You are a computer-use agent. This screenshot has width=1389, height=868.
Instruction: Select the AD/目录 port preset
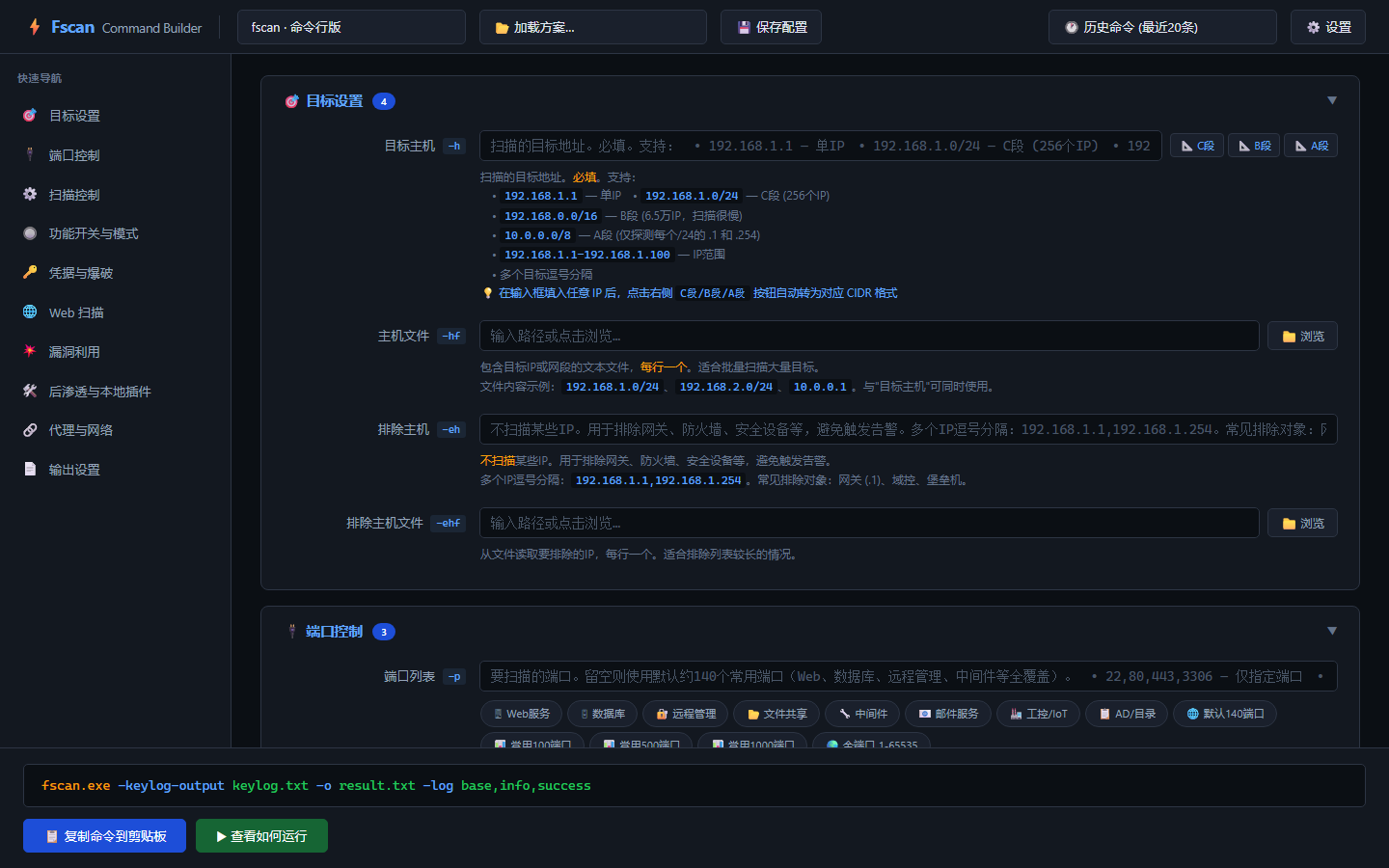point(1127,714)
